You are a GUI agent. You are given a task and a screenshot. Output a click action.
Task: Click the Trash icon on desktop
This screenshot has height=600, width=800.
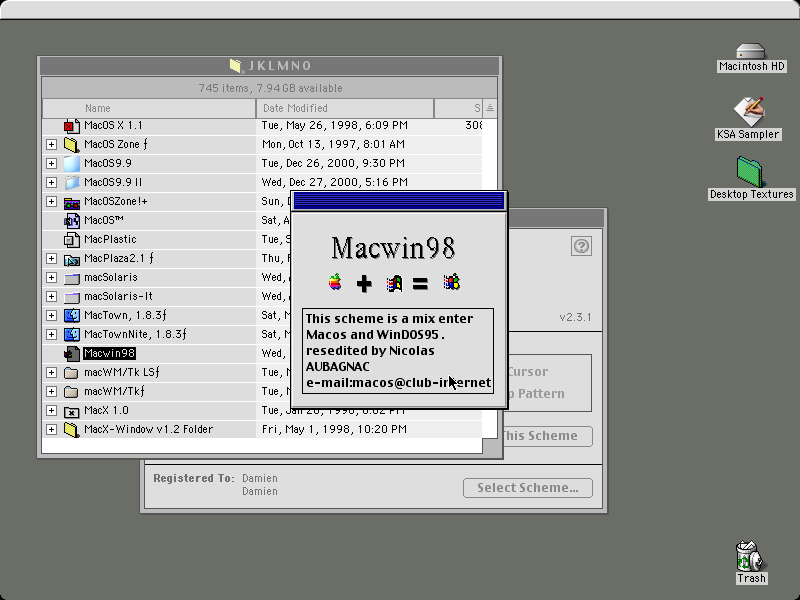coord(748,556)
